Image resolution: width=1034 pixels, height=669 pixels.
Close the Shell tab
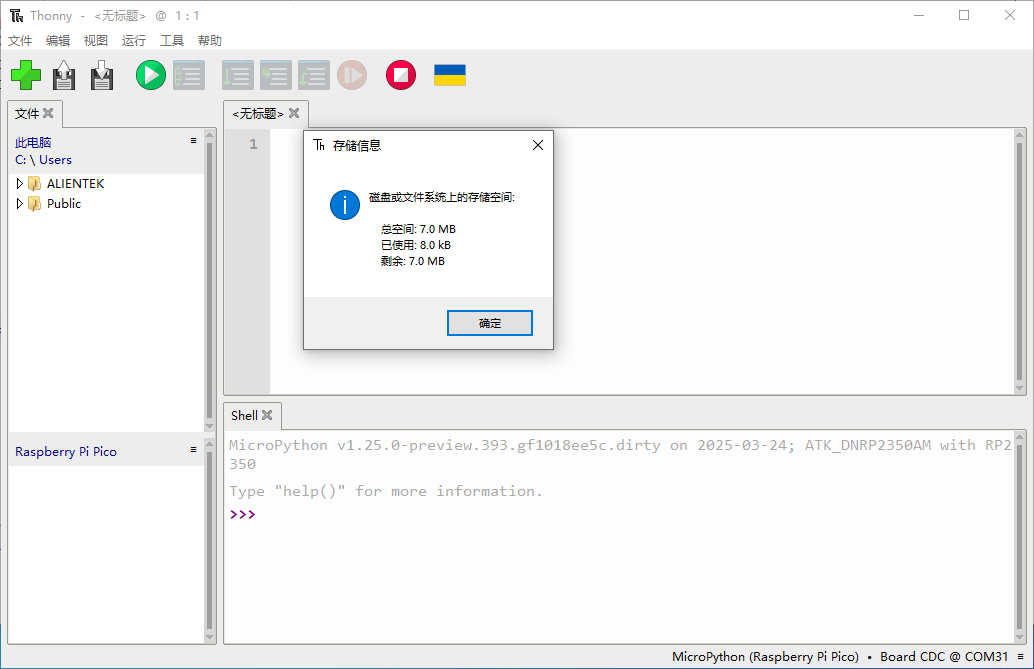pyautogui.click(x=267, y=415)
